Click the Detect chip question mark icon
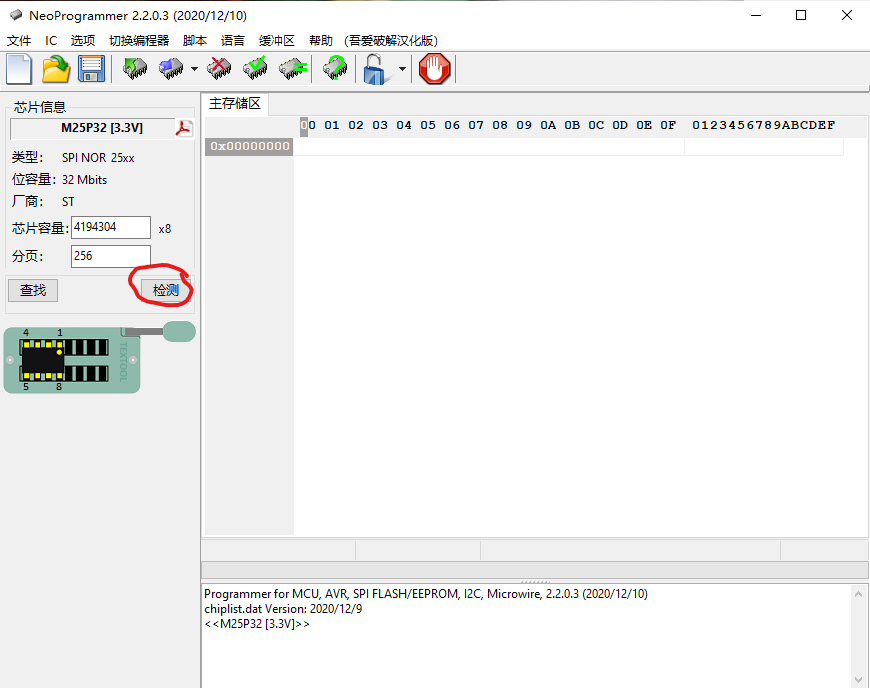This screenshot has width=870, height=688. click(335, 69)
